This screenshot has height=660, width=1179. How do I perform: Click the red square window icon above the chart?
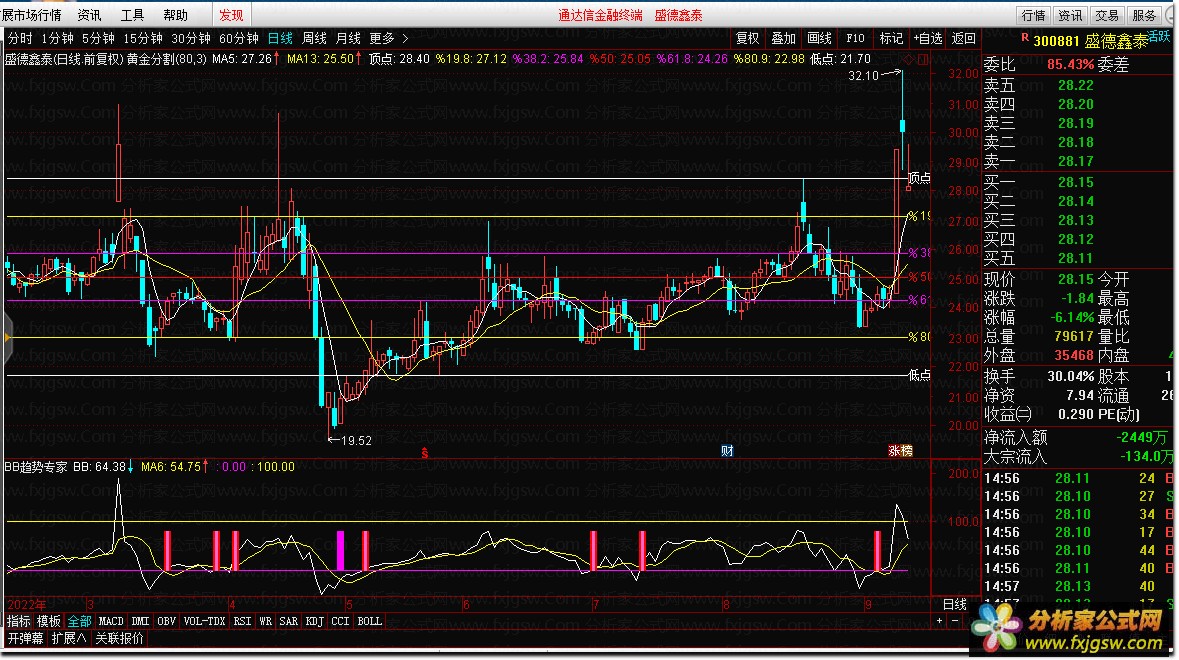point(923,59)
